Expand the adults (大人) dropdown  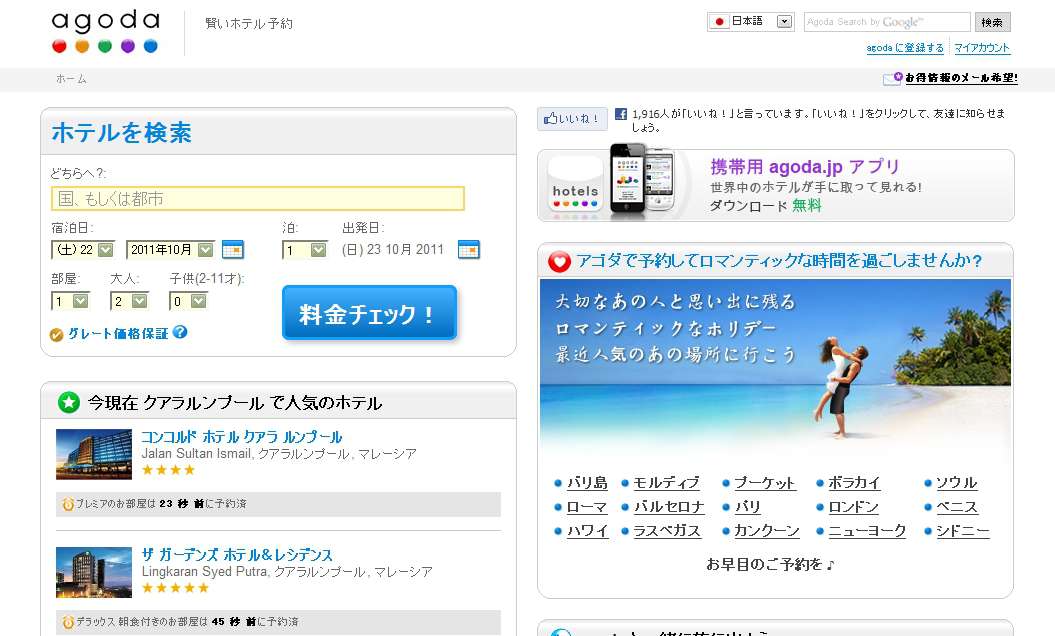[x=140, y=301]
